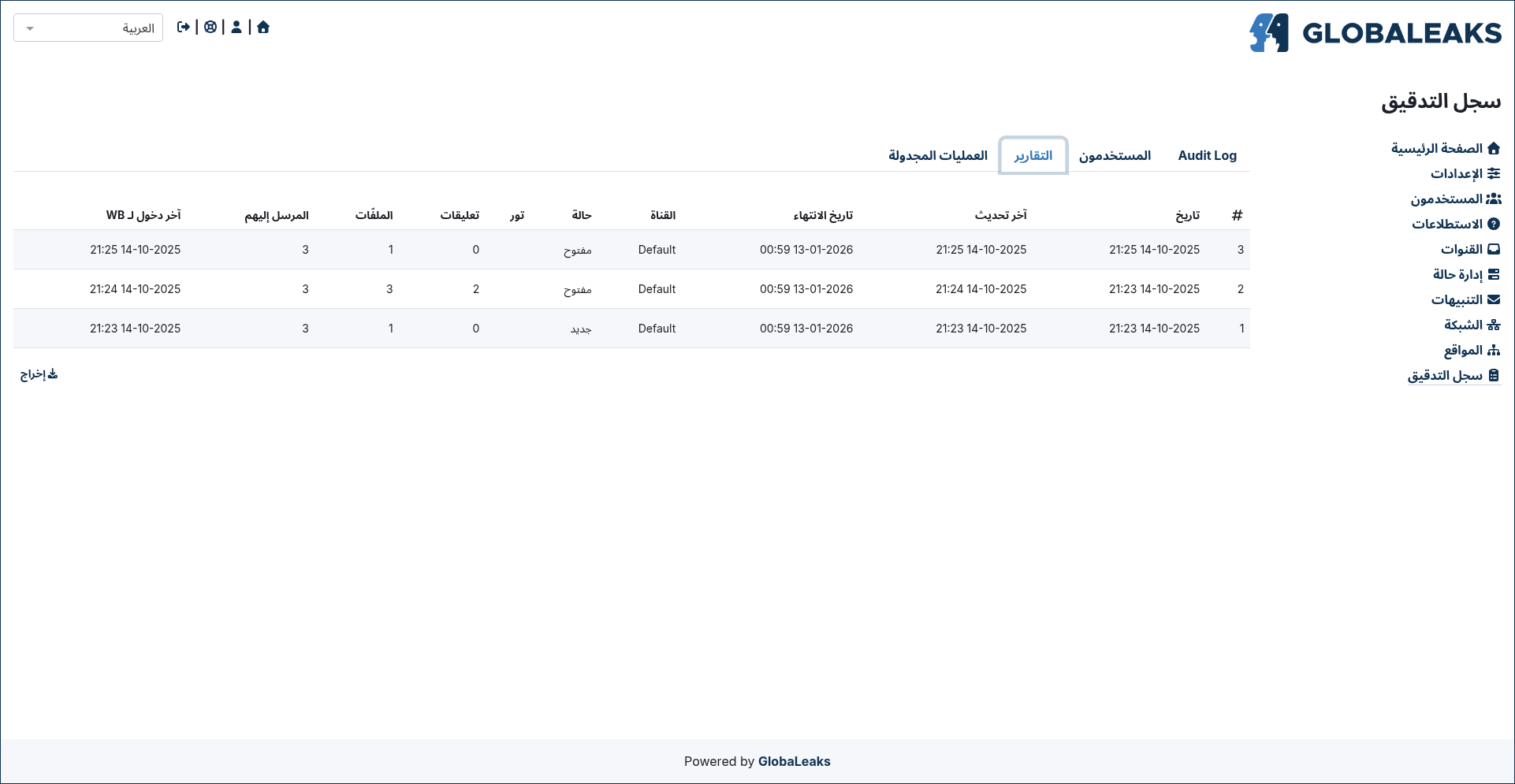Click the sitemap icon beside المواقع

click(1494, 350)
